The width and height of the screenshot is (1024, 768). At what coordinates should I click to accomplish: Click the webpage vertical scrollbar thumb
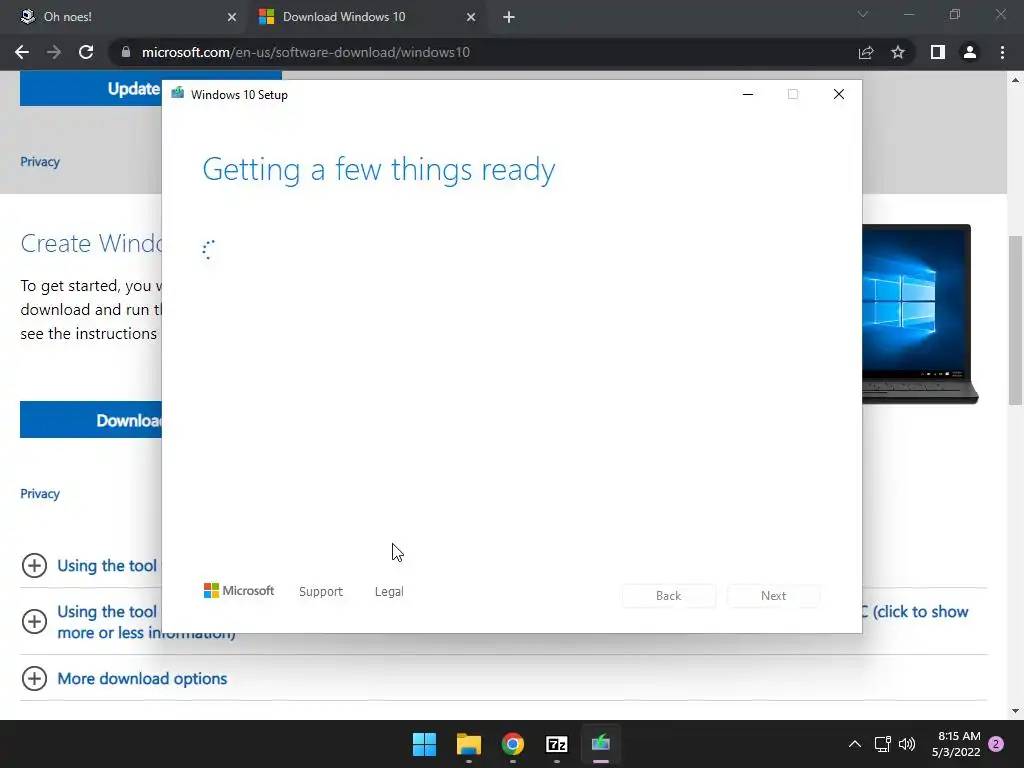coord(1015,320)
